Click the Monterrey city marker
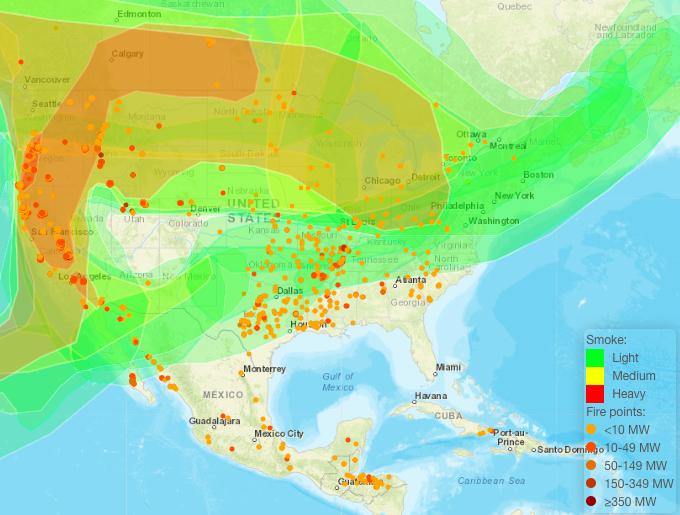 click(x=243, y=372)
